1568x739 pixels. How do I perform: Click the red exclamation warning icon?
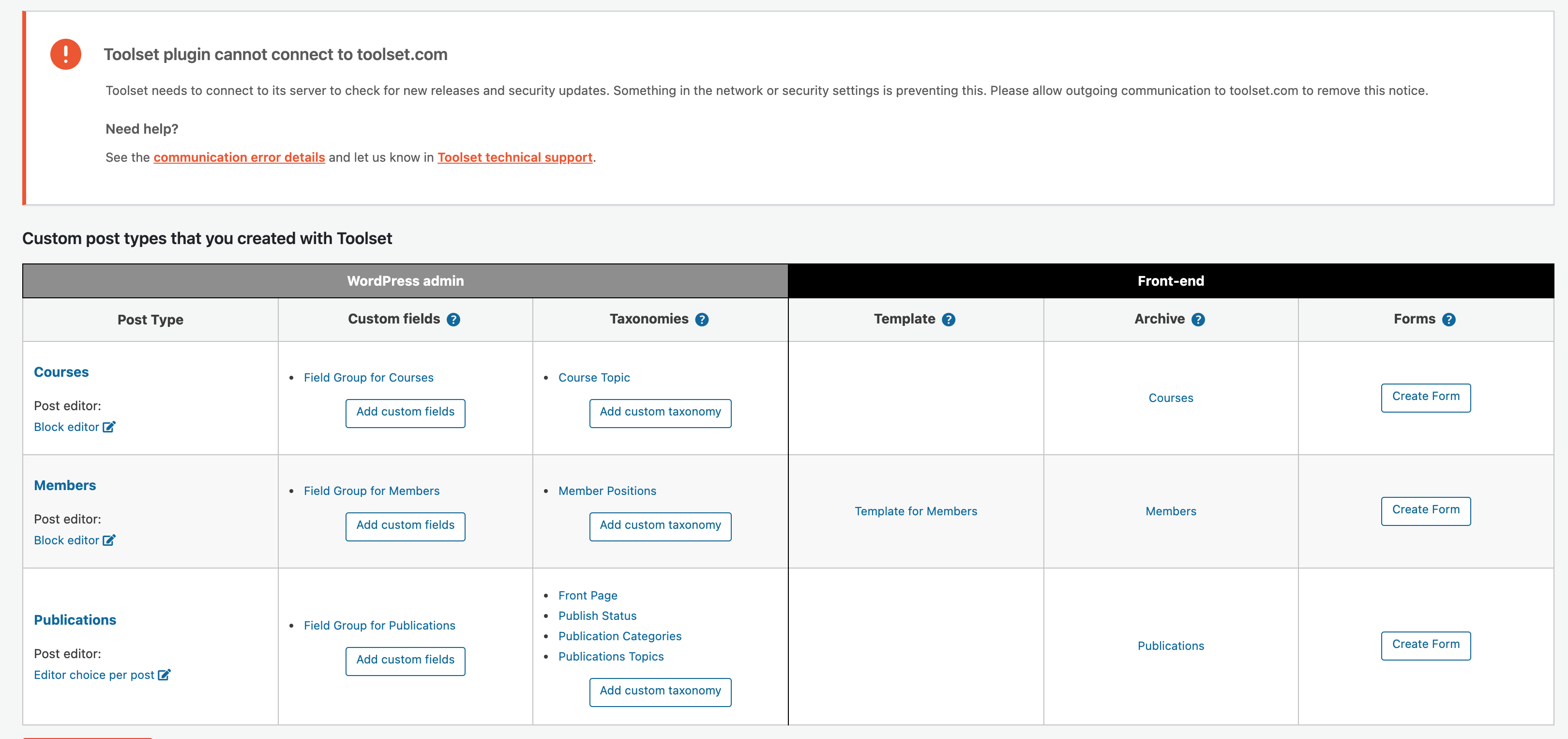(x=66, y=54)
